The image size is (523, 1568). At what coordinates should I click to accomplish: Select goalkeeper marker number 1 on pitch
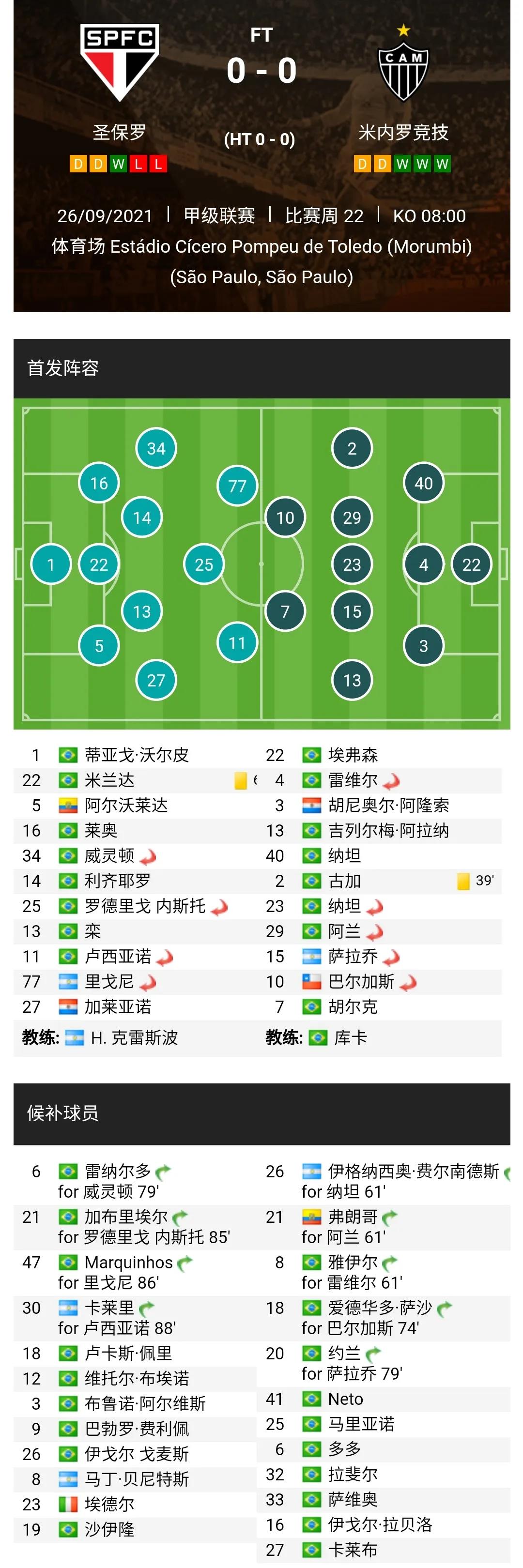coord(51,564)
